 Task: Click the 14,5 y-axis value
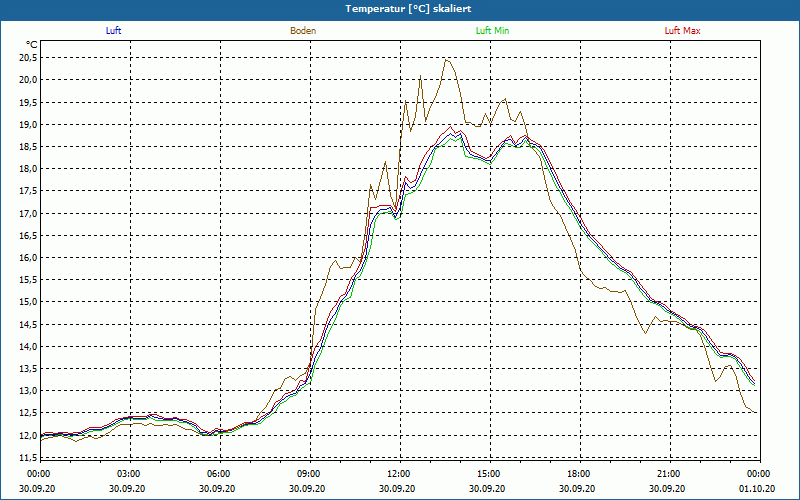pyautogui.click(x=28, y=324)
